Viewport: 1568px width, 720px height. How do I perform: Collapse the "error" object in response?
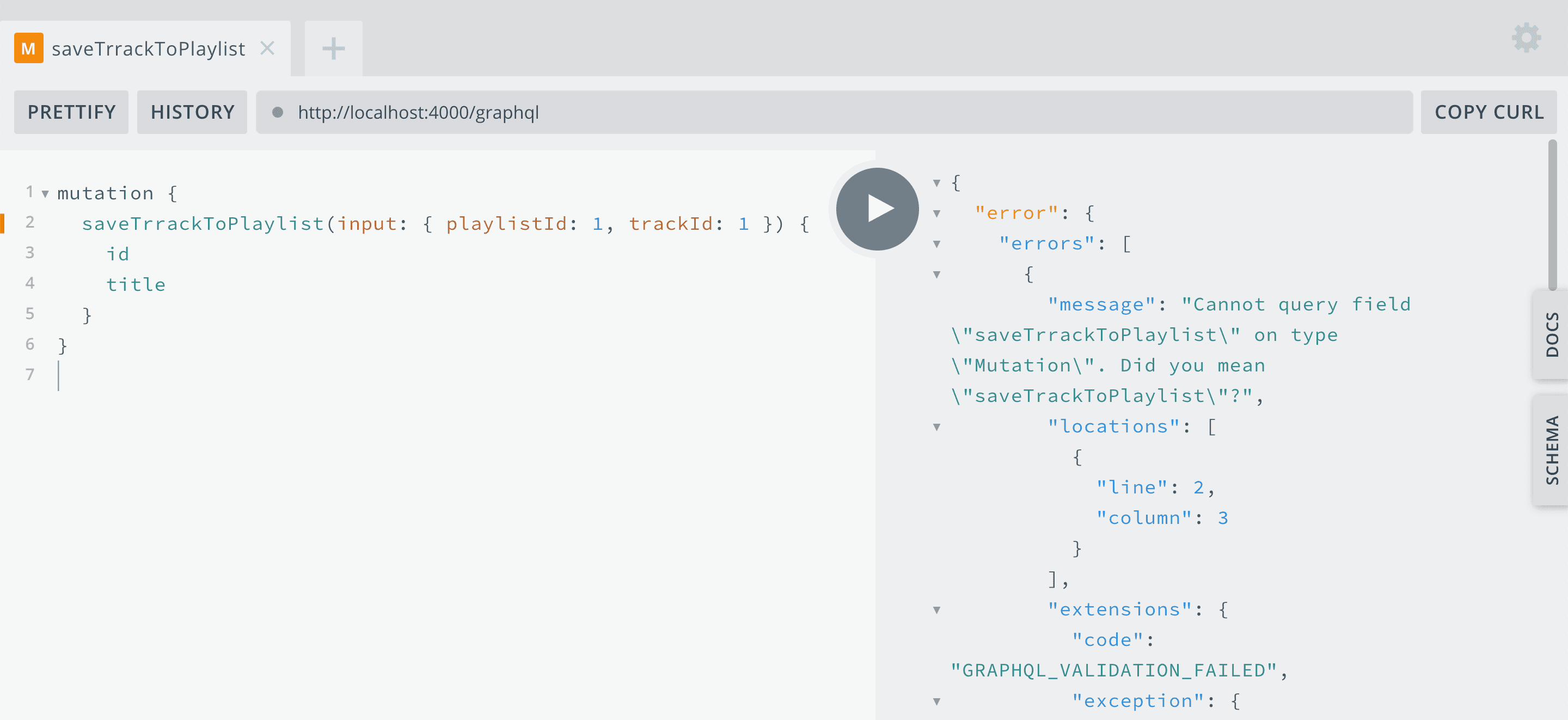(937, 214)
